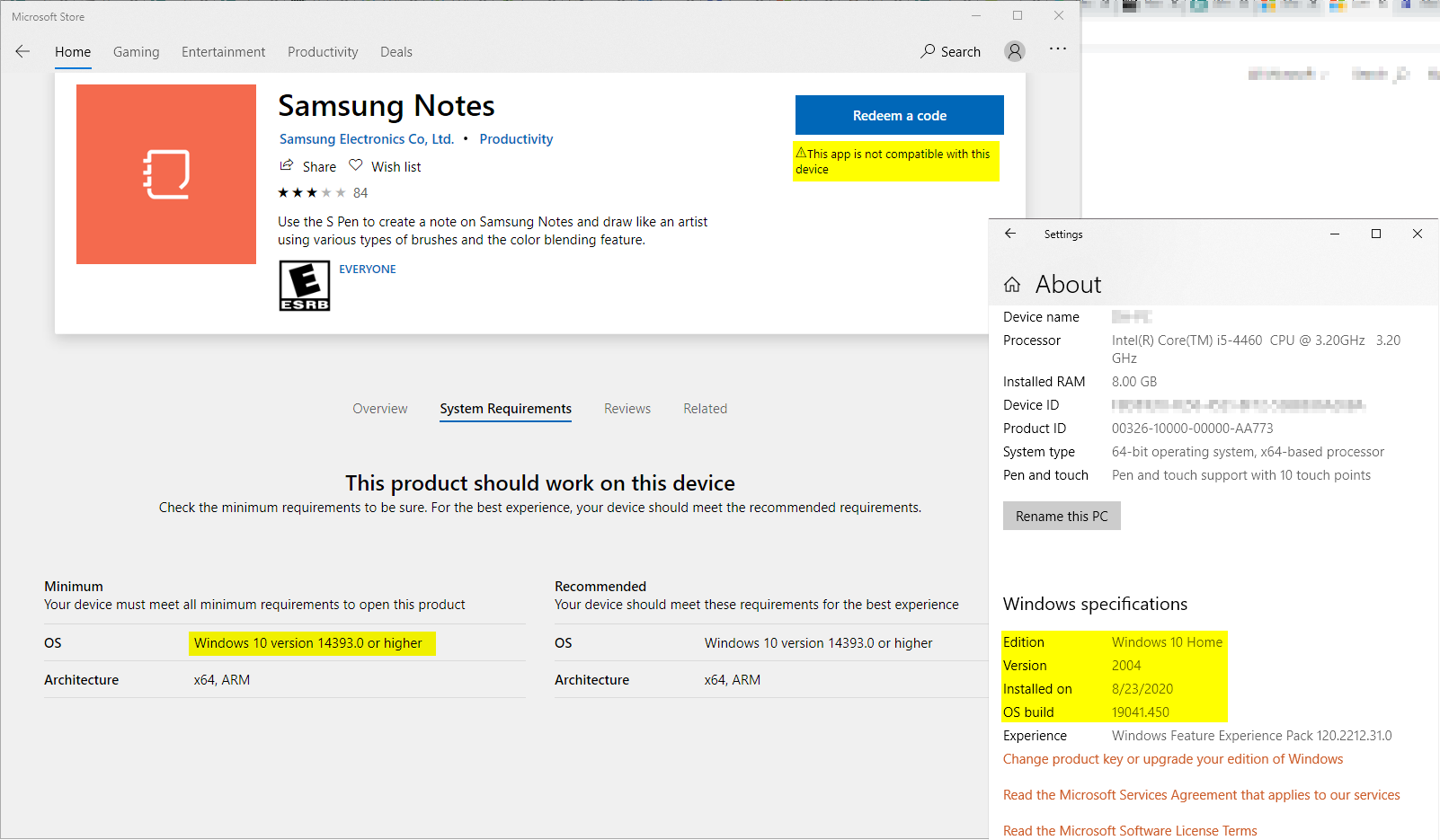Click the Settings home icon beside About
This screenshot has height=840, width=1440.
click(1012, 285)
